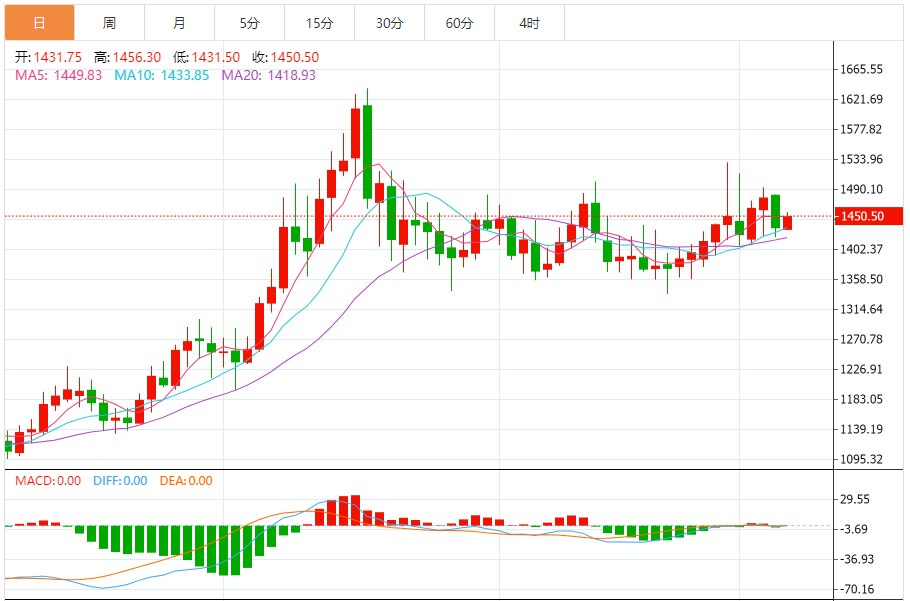Select the 日 daily chart tab

pos(39,22)
